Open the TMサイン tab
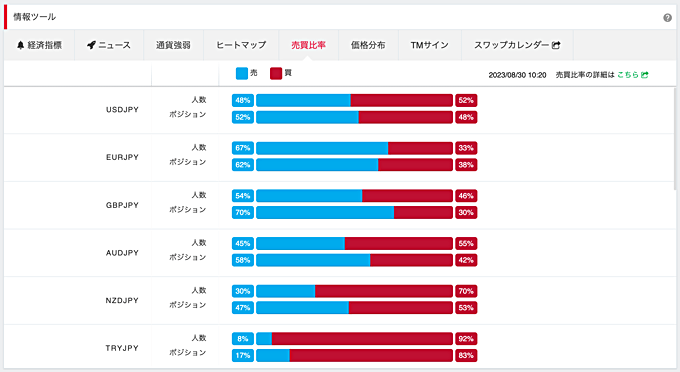This screenshot has width=680, height=372. point(430,45)
